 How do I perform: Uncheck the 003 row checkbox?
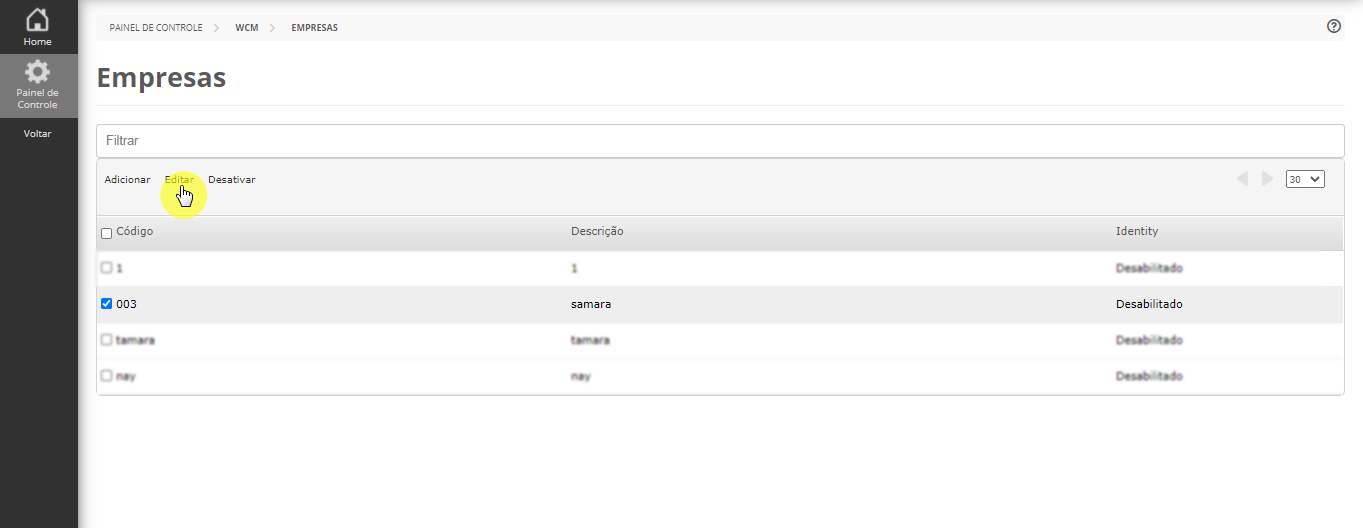tap(107, 304)
